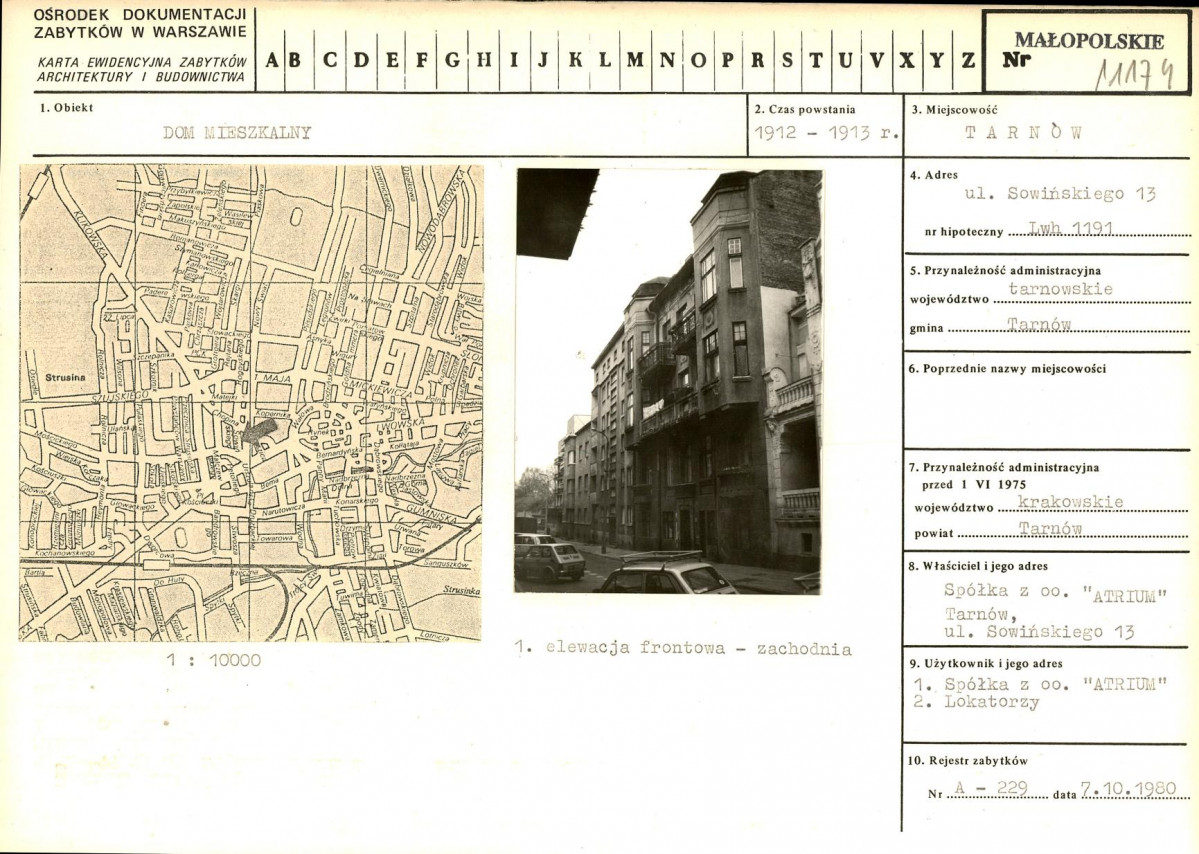
Task: Click letter G in the alphabet index
Action: tap(452, 60)
